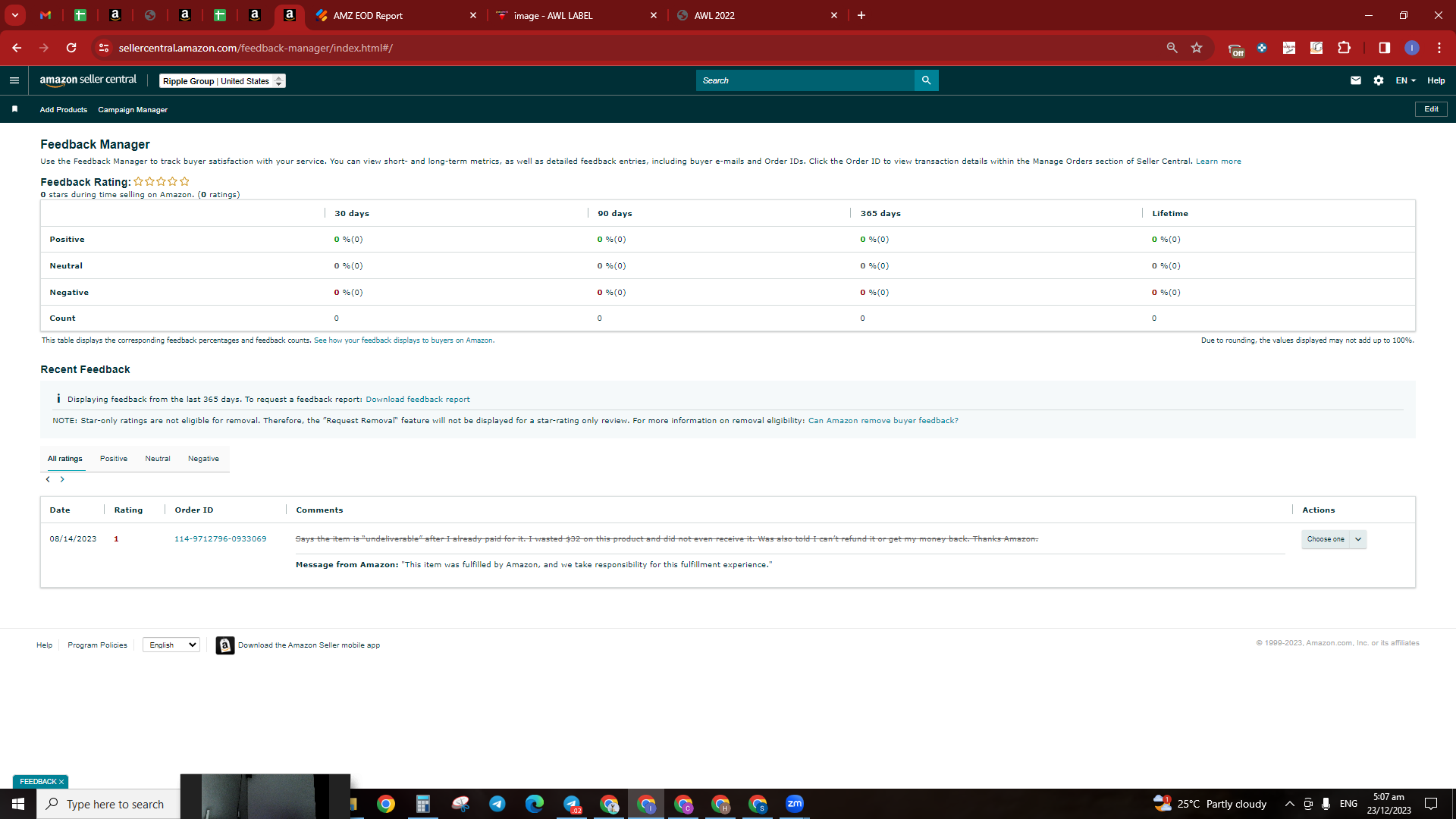Select the Positive feedback tab
The height and width of the screenshot is (819, 1456).
(x=114, y=459)
